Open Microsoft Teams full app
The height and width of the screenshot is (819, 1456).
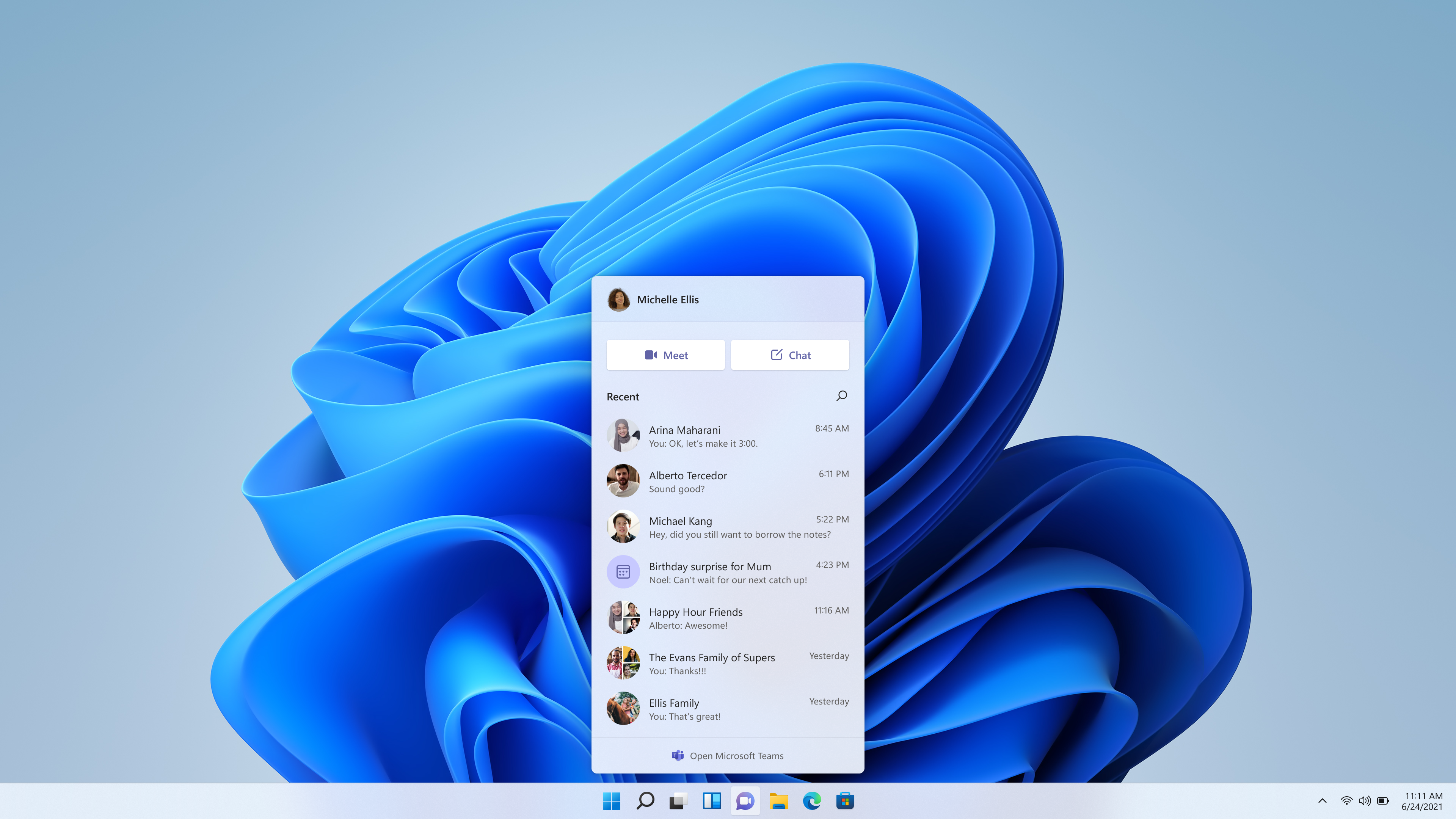pos(727,755)
